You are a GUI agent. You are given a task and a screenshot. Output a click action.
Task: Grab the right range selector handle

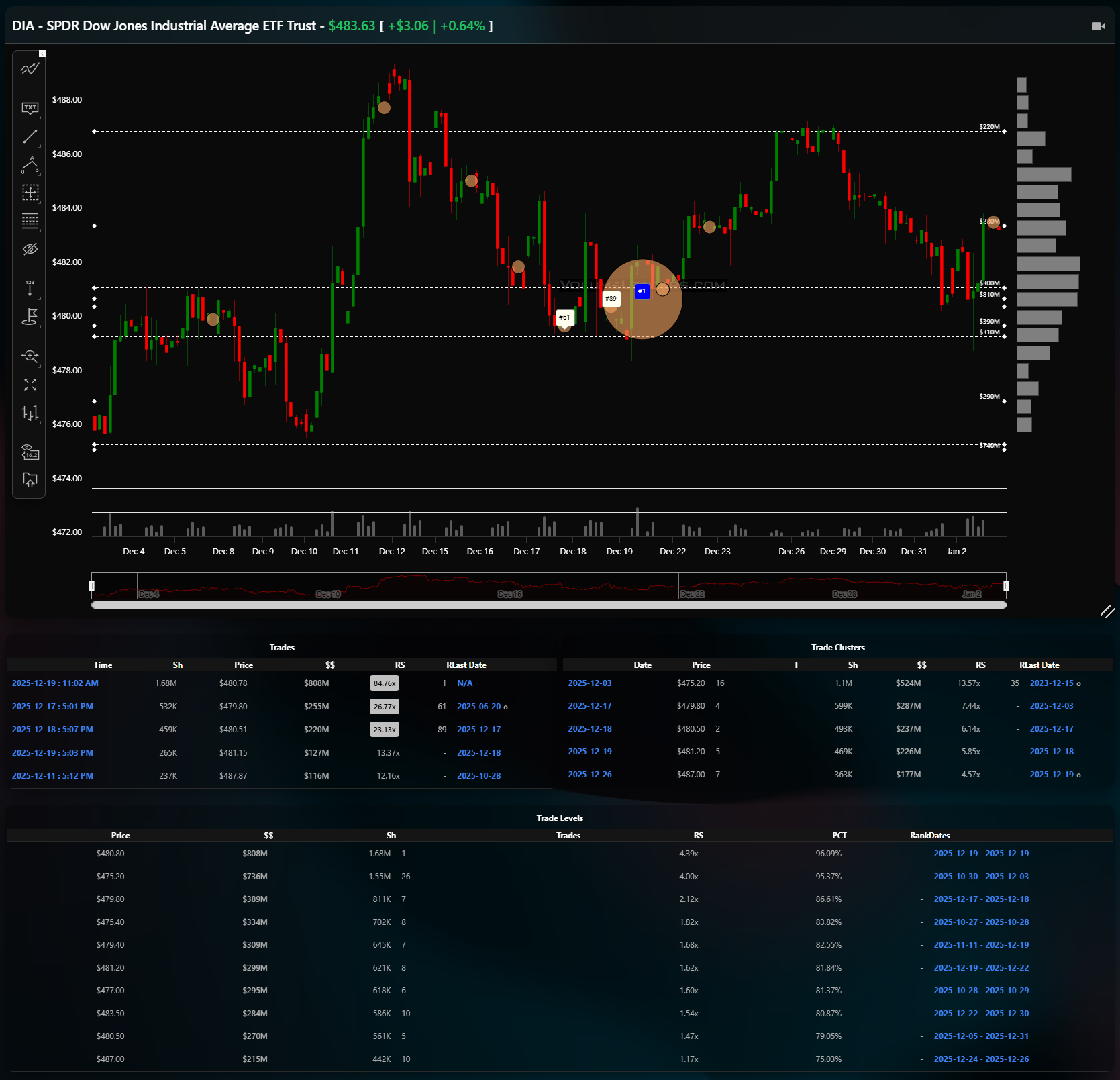tap(1006, 586)
